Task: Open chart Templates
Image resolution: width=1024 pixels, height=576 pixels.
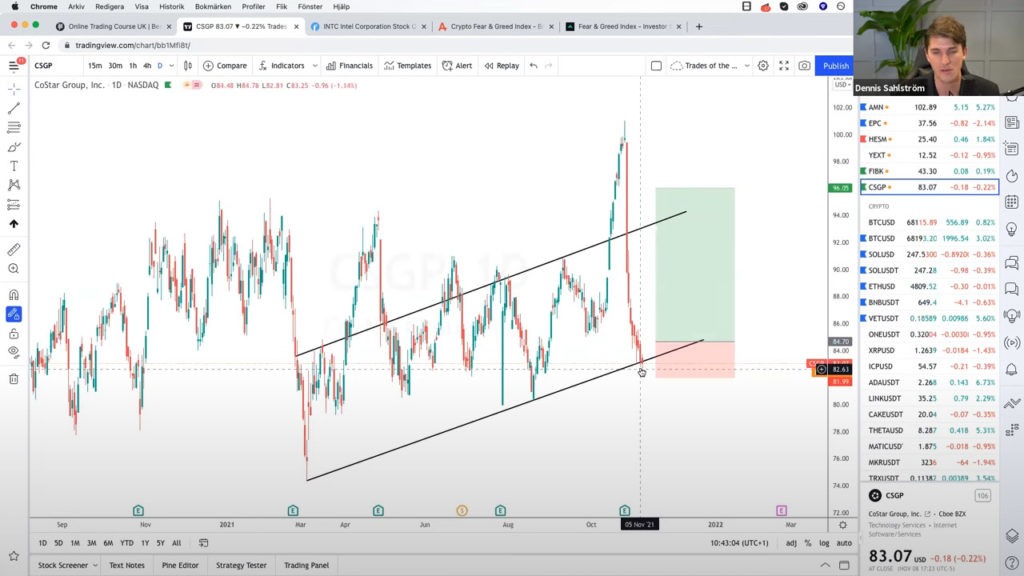Action: [408, 65]
